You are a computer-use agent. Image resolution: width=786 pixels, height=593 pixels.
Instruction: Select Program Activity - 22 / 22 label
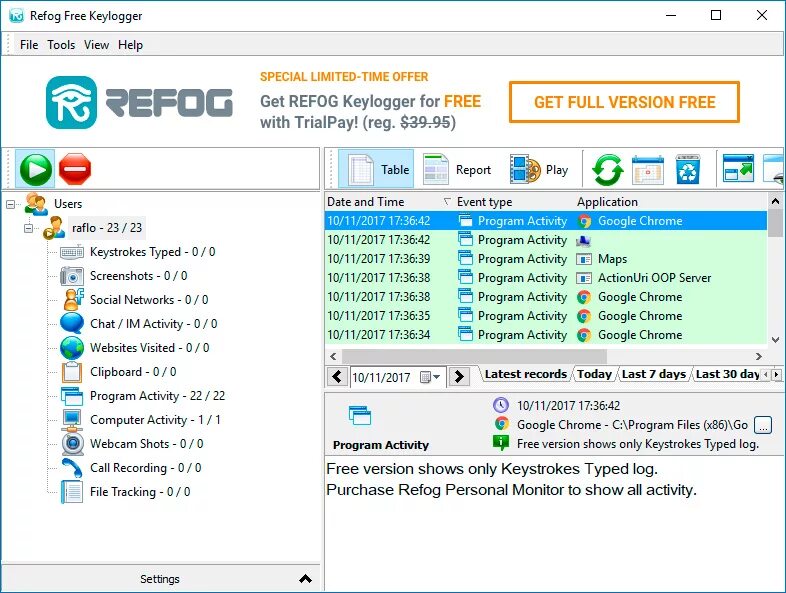pyautogui.click(x=157, y=396)
